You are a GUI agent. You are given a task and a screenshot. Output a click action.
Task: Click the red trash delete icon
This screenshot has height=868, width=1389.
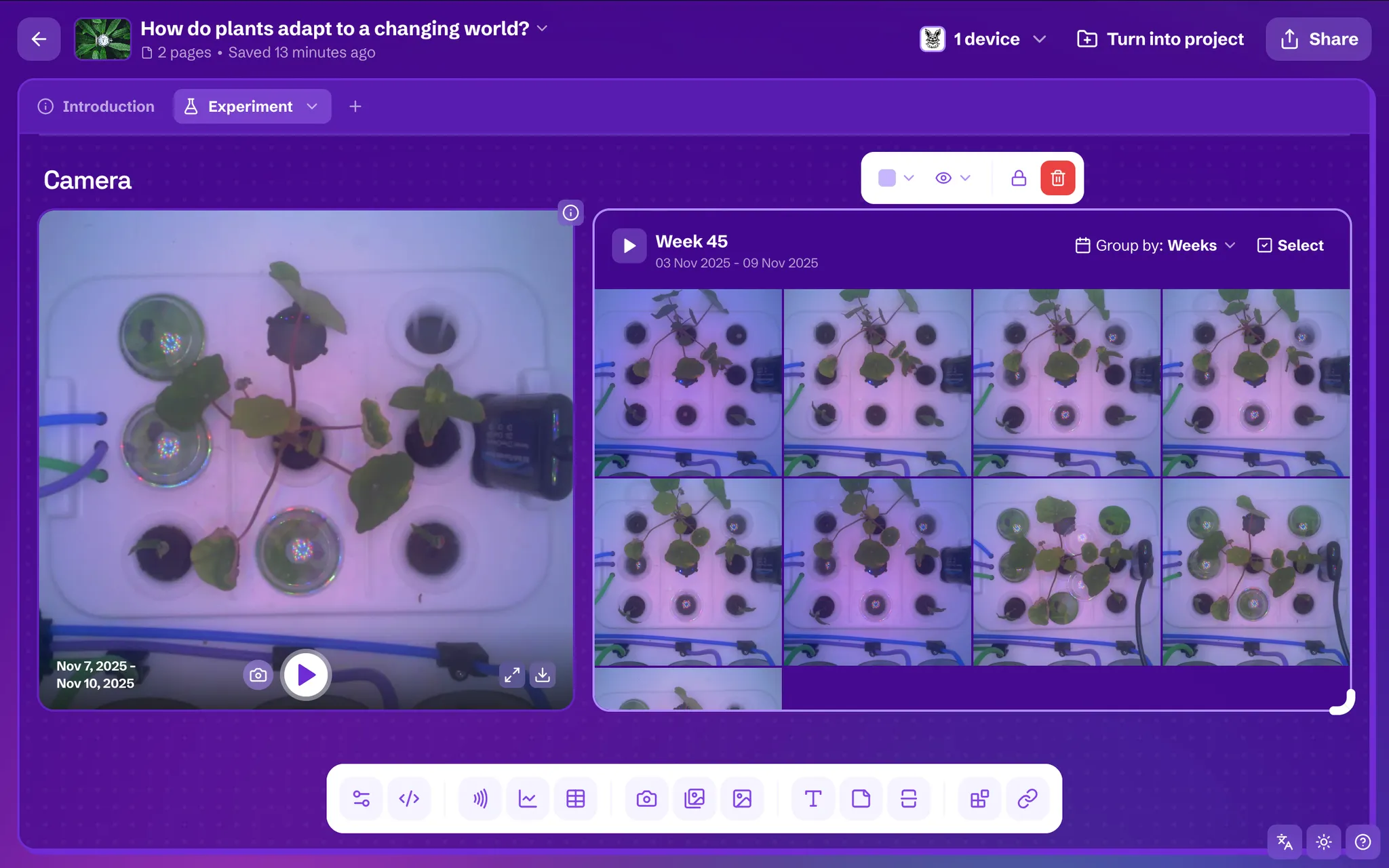[x=1057, y=178]
